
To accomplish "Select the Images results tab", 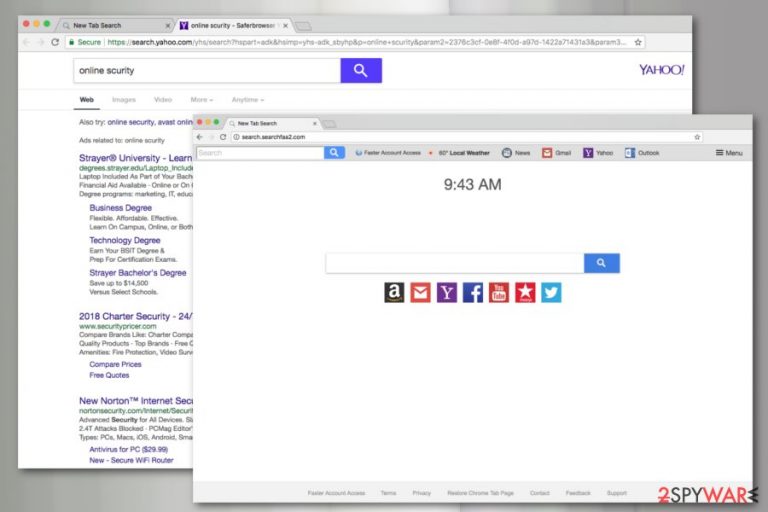I will (124, 99).
